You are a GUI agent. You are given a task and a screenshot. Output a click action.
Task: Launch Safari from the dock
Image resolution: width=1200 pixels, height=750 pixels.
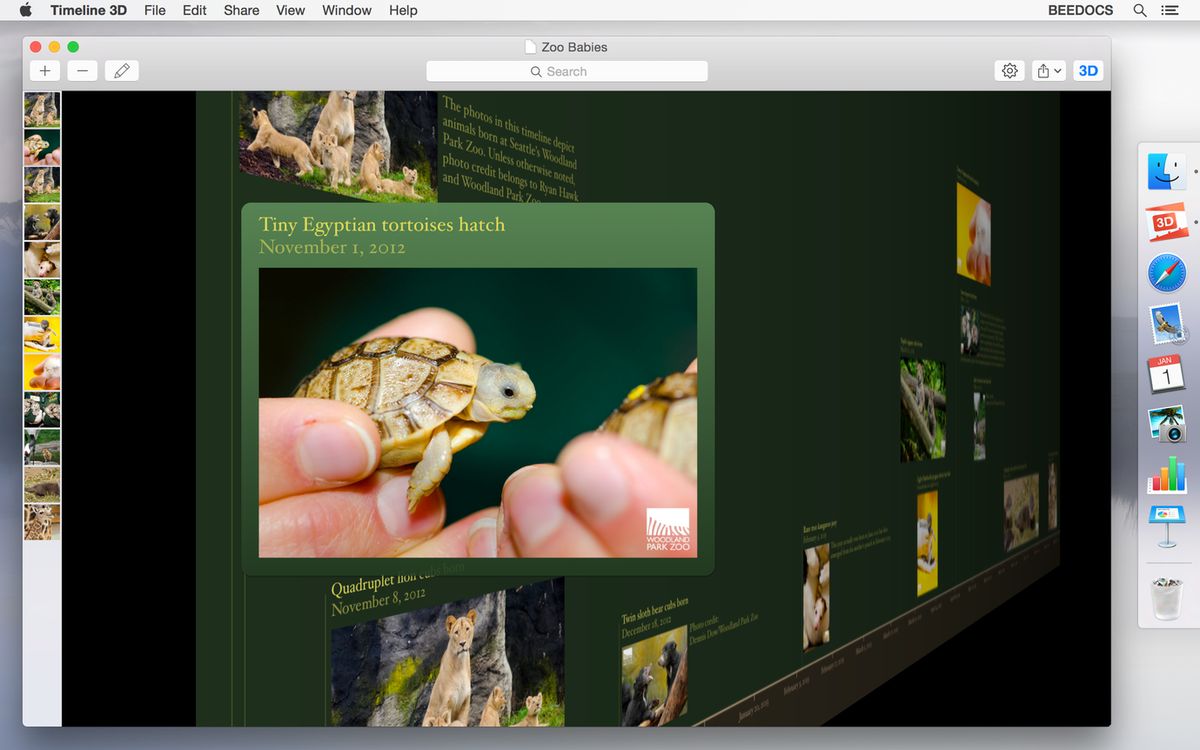pyautogui.click(x=1166, y=273)
